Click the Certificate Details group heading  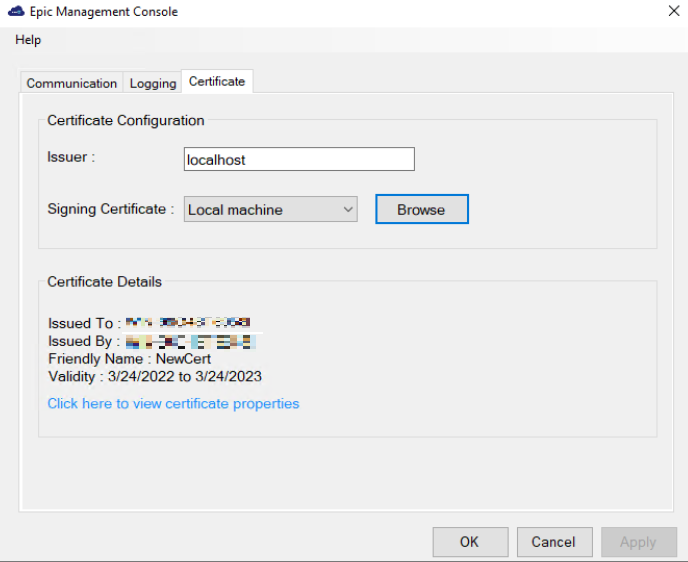(x=104, y=282)
